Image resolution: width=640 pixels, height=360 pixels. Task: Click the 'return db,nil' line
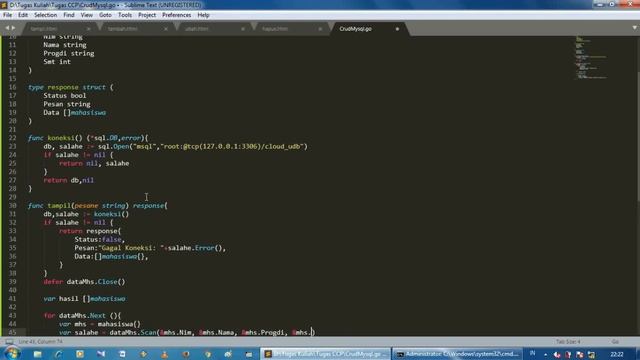point(69,180)
